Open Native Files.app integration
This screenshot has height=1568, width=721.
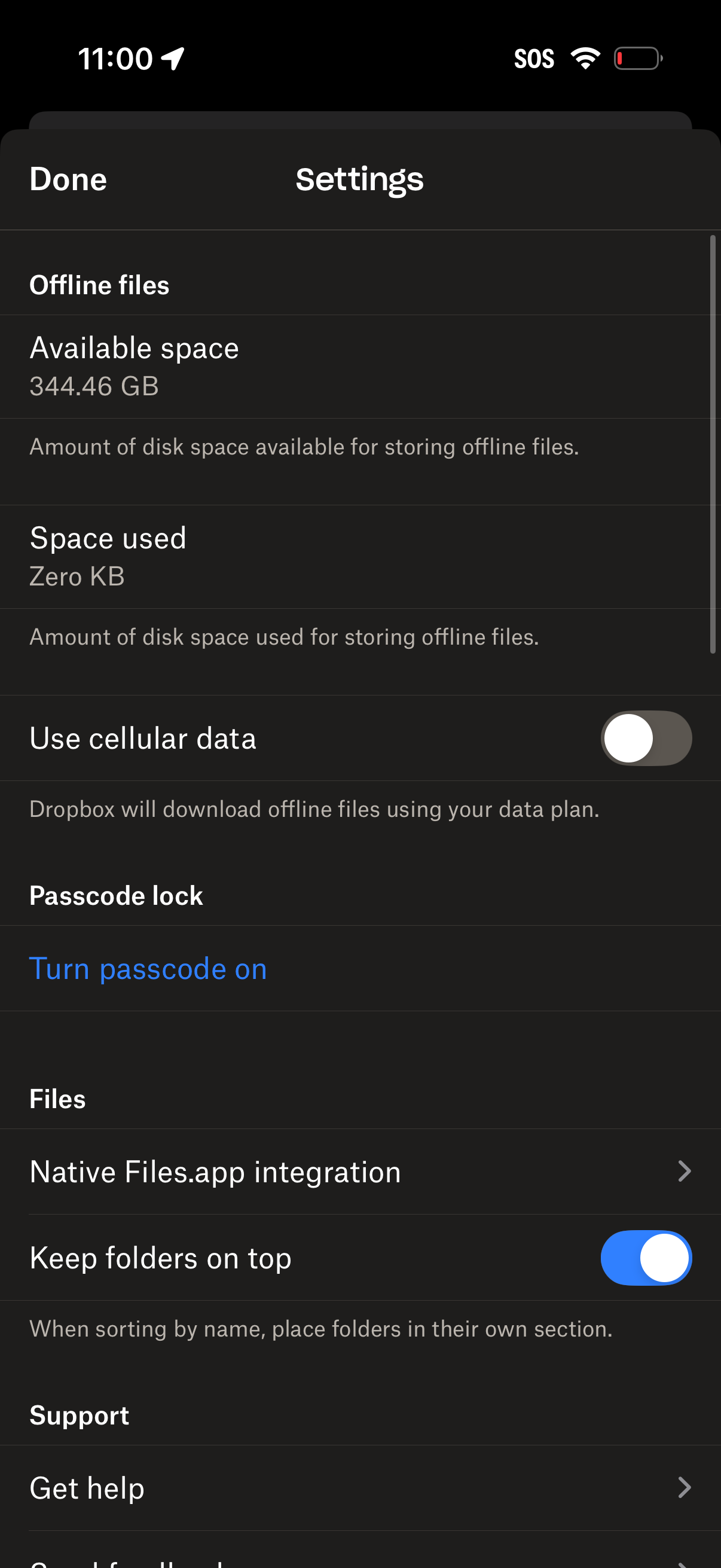(360, 1170)
